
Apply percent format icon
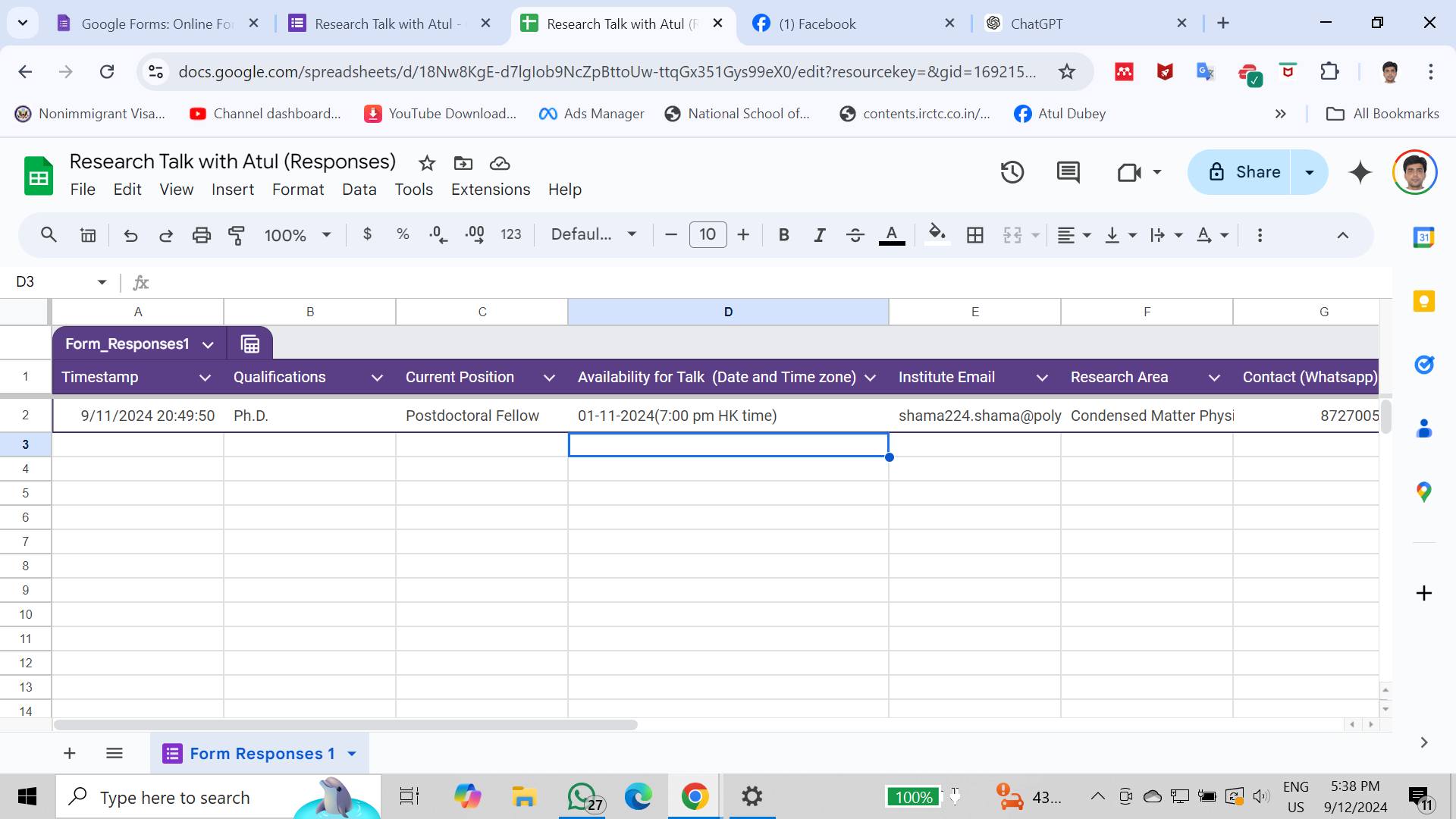pos(403,234)
